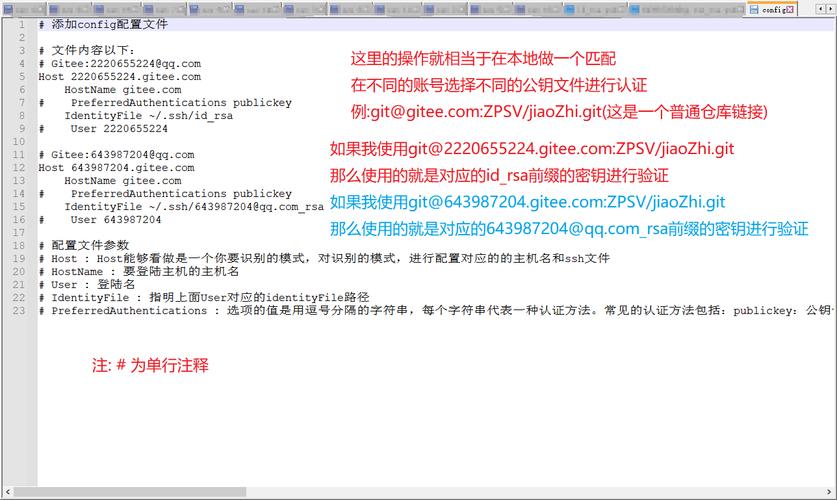
Task: Click the "User 643987204" comment line
Action: click(100, 220)
